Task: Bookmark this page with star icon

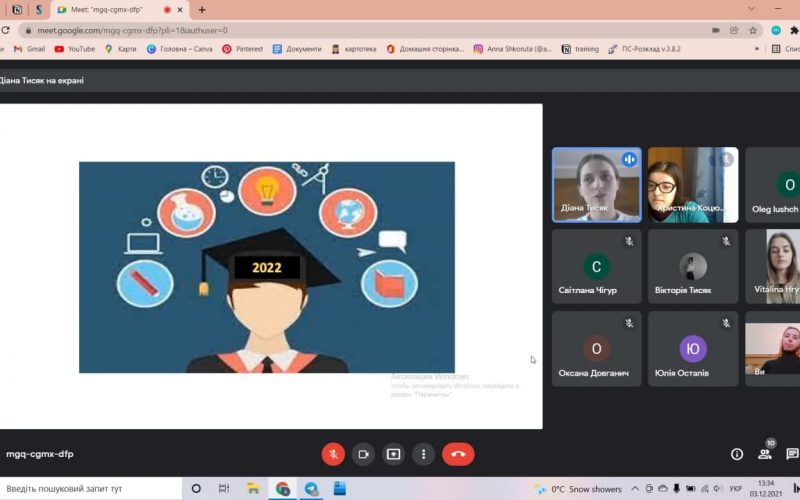Action: pyautogui.click(x=753, y=30)
